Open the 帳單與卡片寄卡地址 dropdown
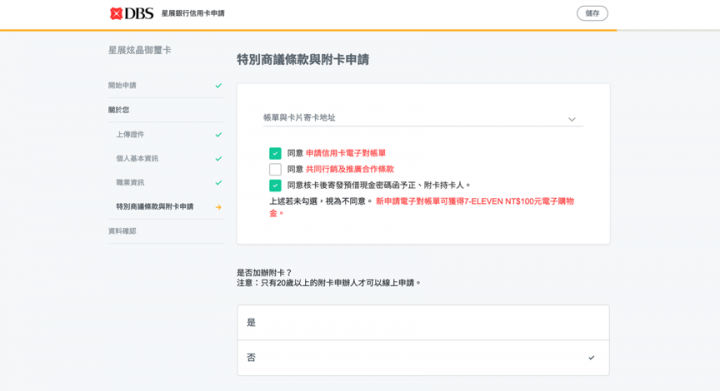The height and width of the screenshot is (391, 720). point(423,117)
